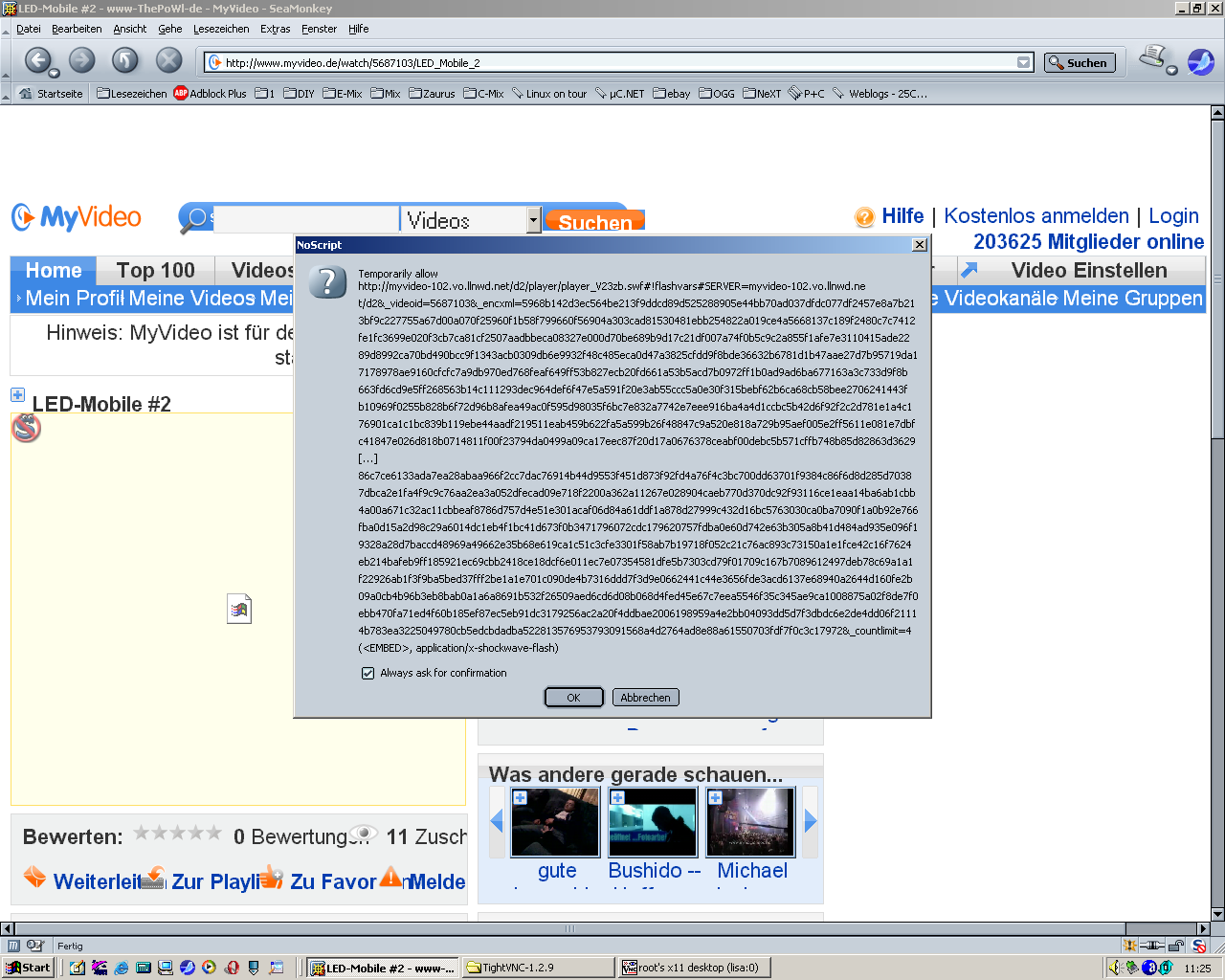Switch to the Top 100 tab
1225x980 pixels.
156,270
